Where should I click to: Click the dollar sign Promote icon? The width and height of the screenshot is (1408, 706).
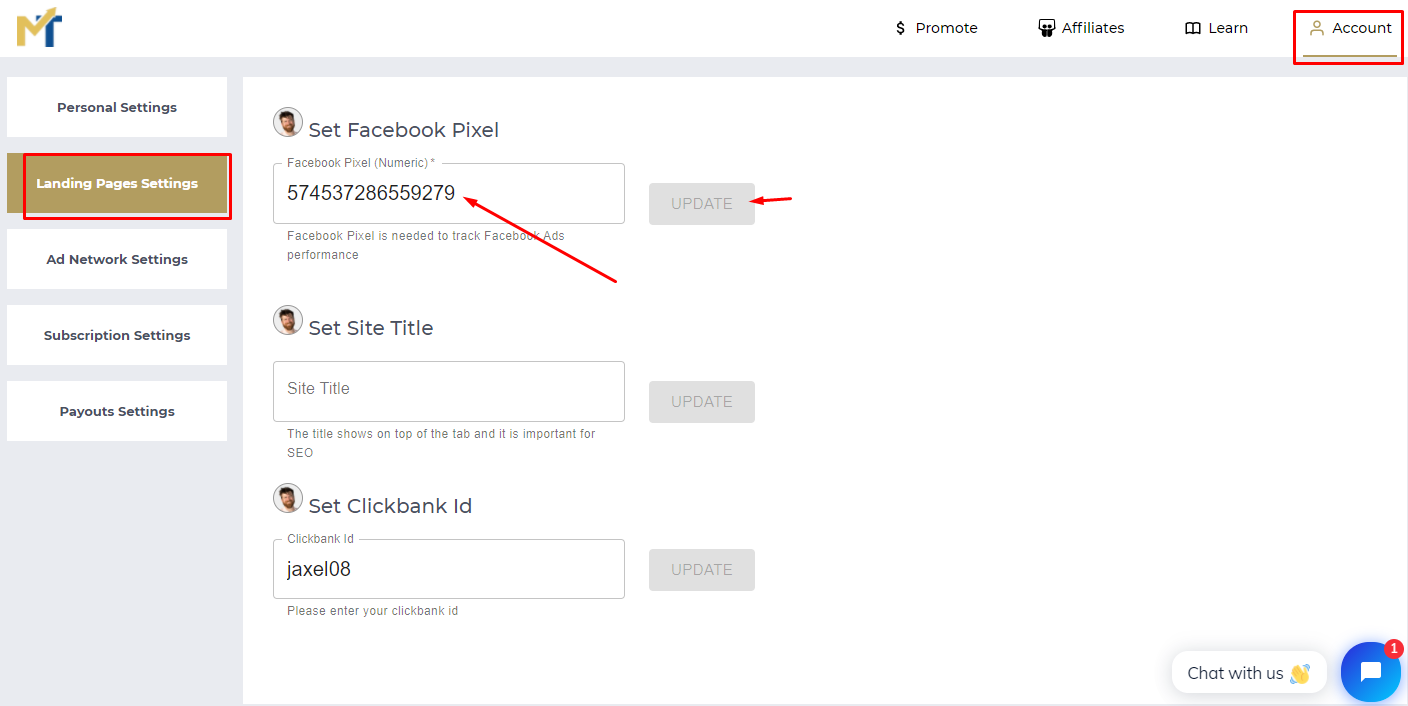(900, 28)
